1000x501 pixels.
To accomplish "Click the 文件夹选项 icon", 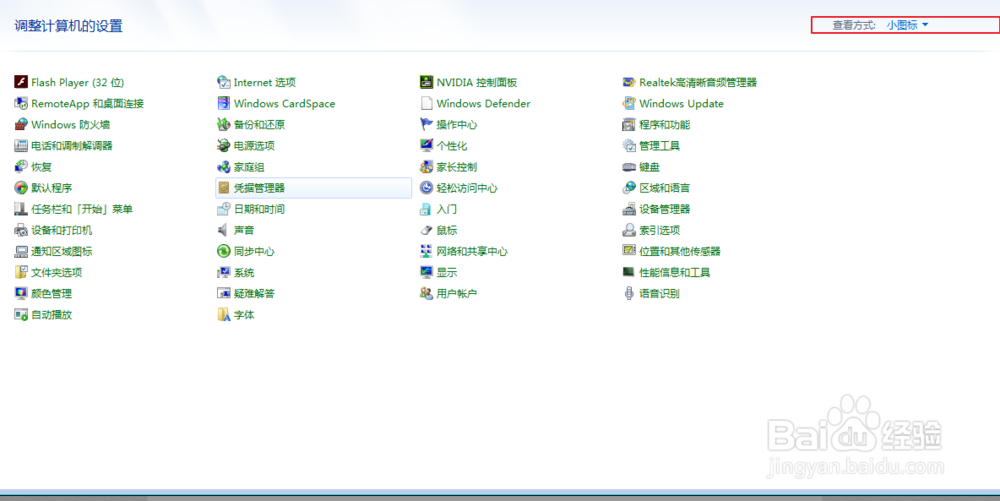I will pyautogui.click(x=21, y=272).
